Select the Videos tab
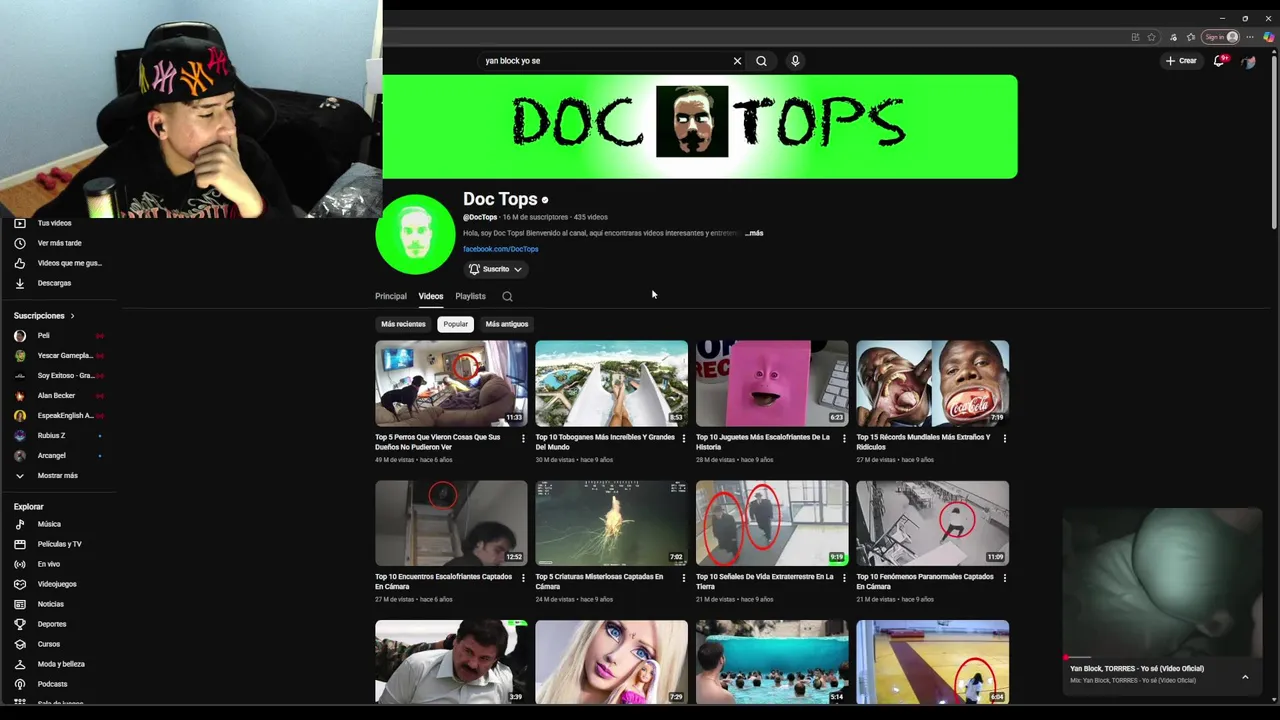The width and height of the screenshot is (1280, 720). (431, 297)
